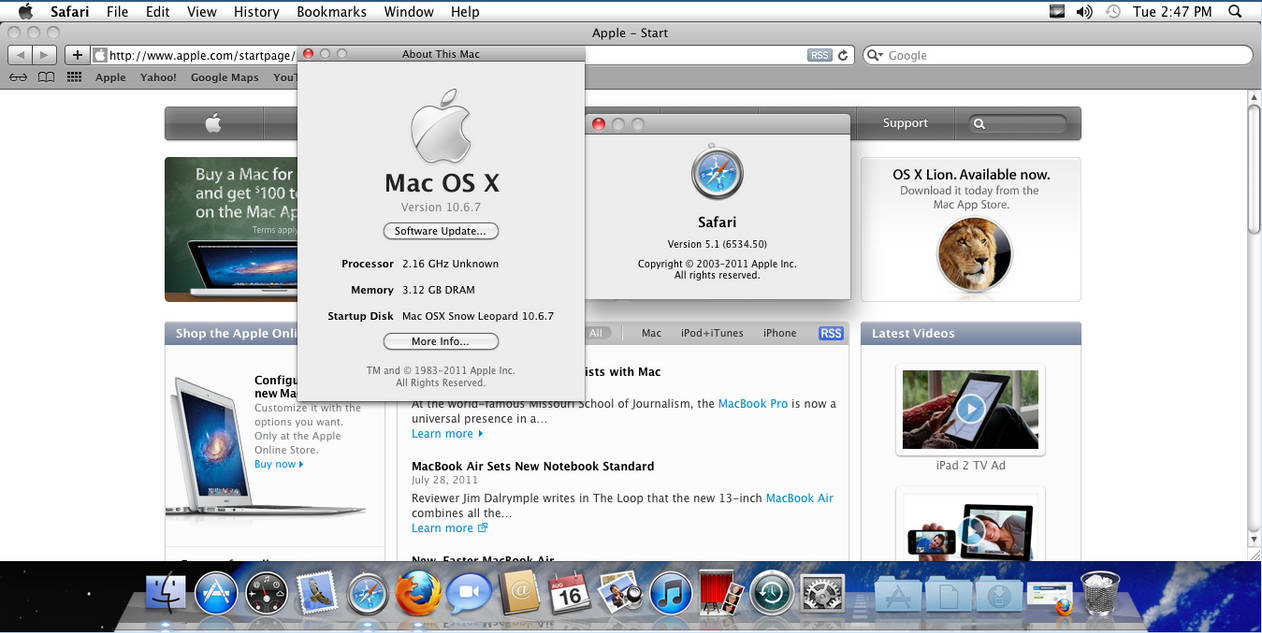Click the add bookmark plus button
Viewport: 1262px width, 633px height.
77,54
